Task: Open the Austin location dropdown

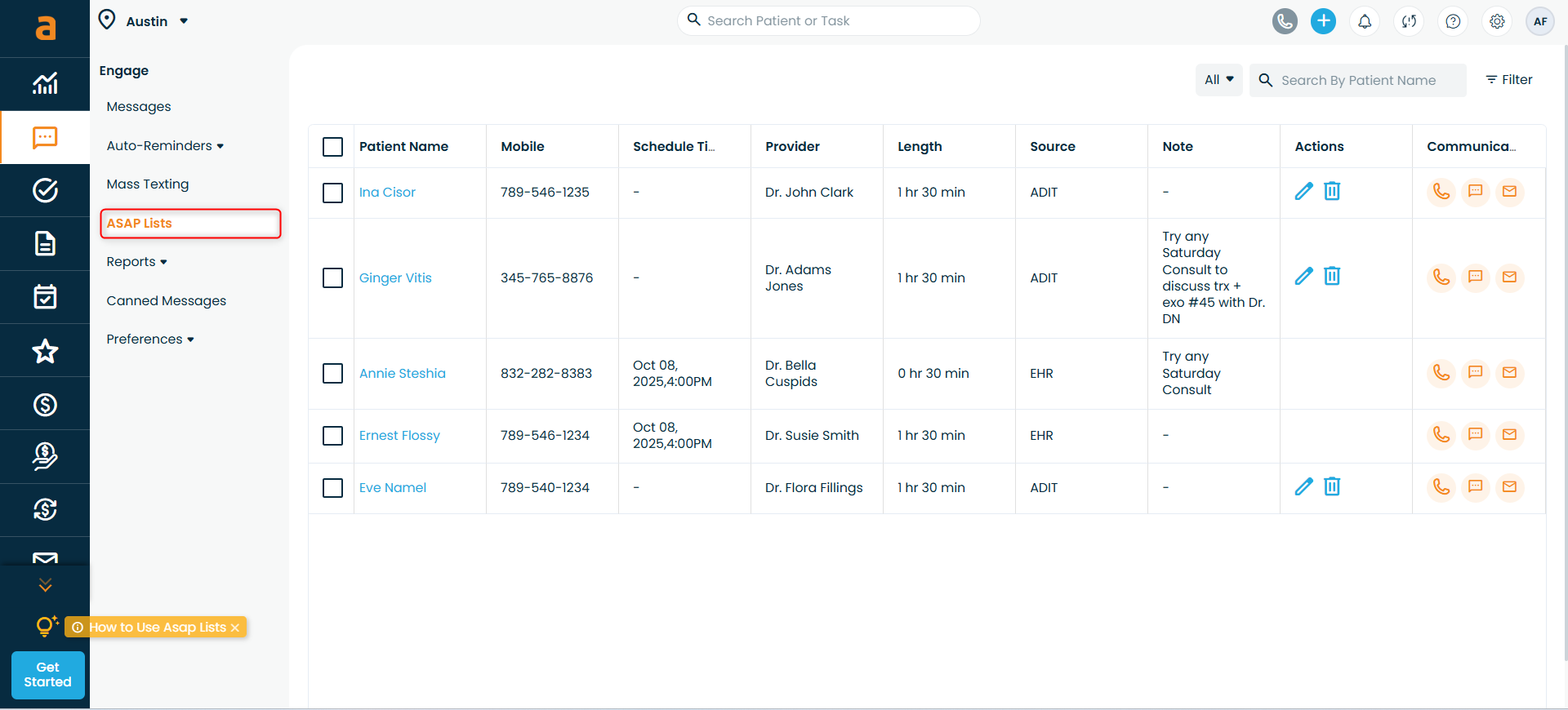Action: (144, 21)
